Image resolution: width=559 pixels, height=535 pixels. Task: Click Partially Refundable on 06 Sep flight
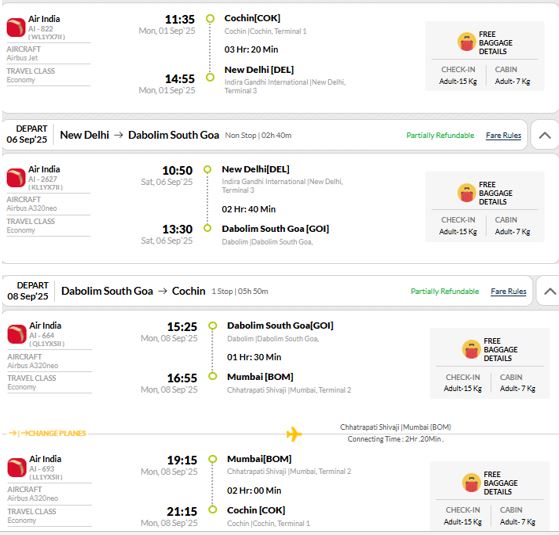440,135
